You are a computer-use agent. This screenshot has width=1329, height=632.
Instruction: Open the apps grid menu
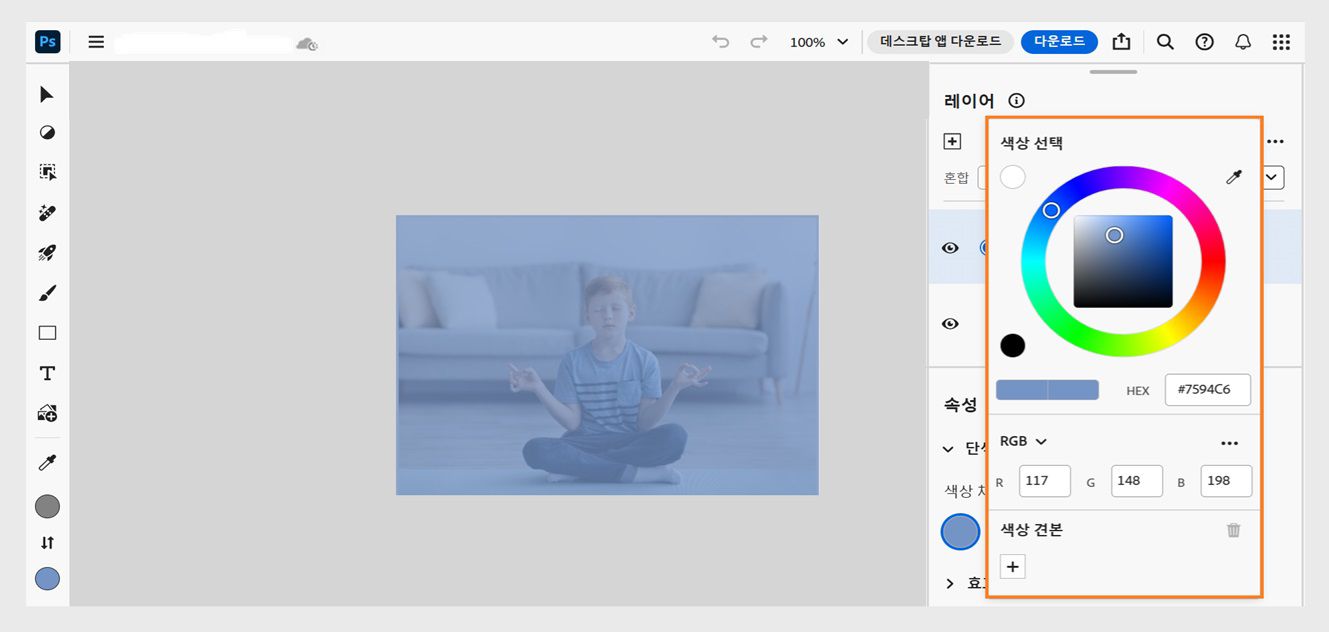(1281, 42)
